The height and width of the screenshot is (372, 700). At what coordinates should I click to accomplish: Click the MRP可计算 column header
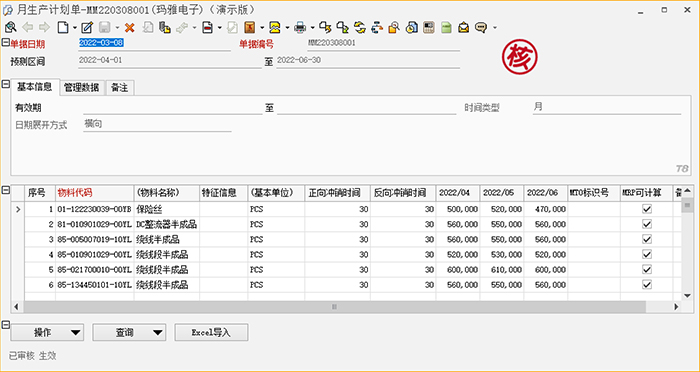646,193
